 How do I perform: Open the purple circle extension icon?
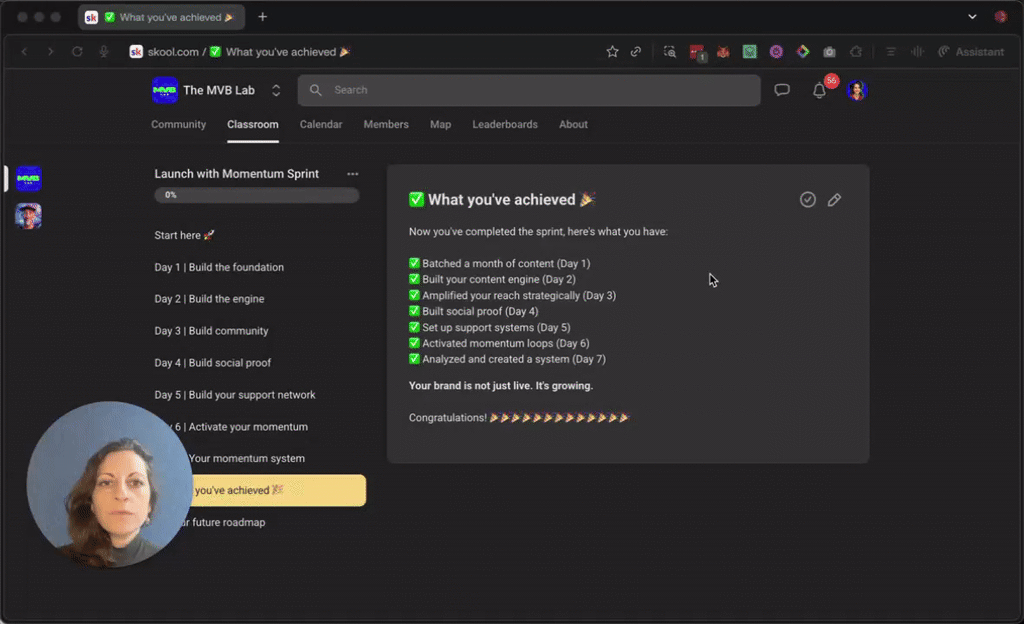[x=776, y=52]
